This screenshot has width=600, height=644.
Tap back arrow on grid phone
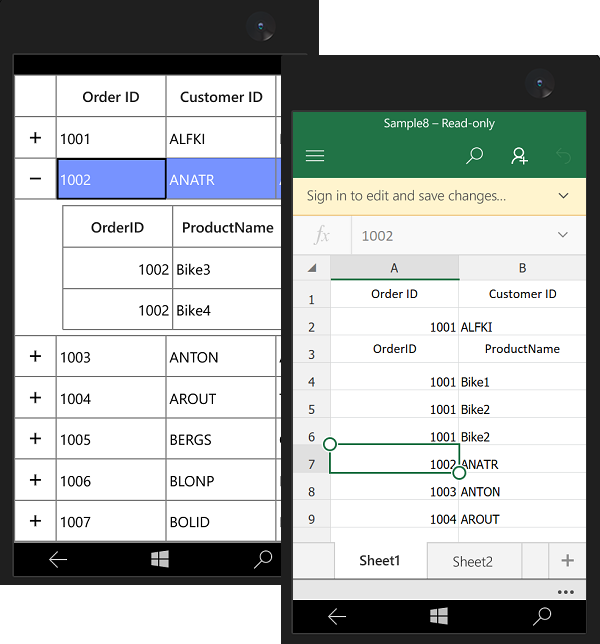57,559
